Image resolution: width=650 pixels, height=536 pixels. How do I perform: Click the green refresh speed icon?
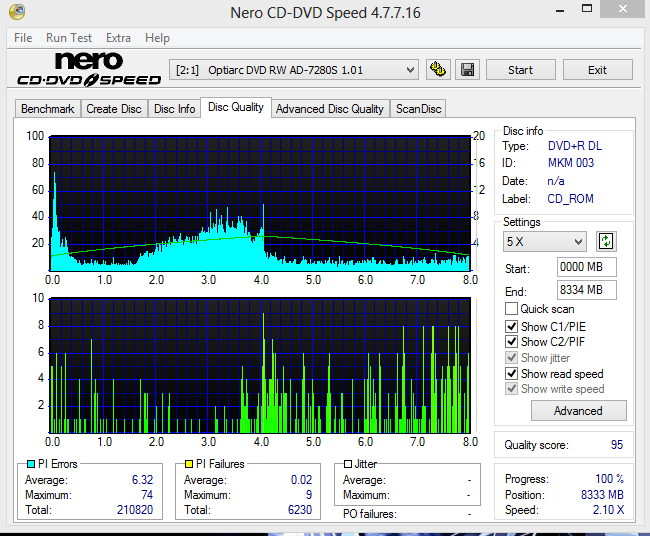(606, 241)
